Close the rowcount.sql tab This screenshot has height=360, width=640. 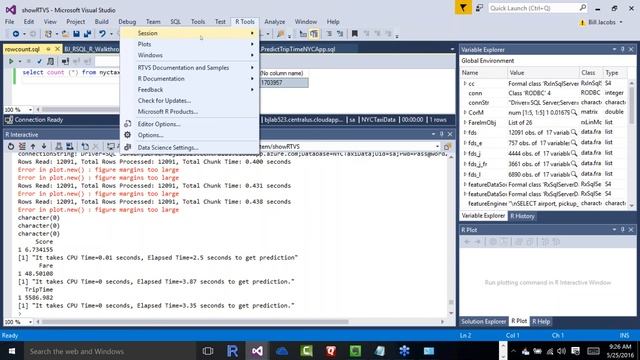57,49
